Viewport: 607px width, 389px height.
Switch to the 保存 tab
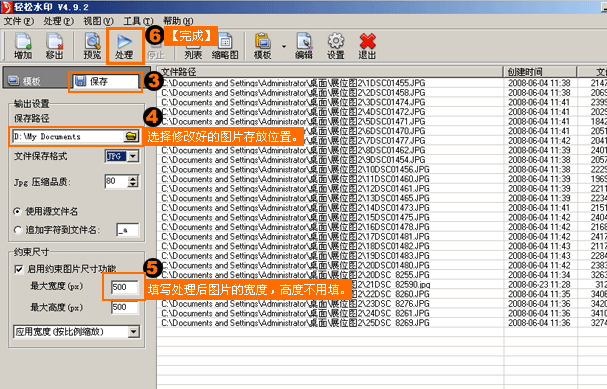coord(105,81)
